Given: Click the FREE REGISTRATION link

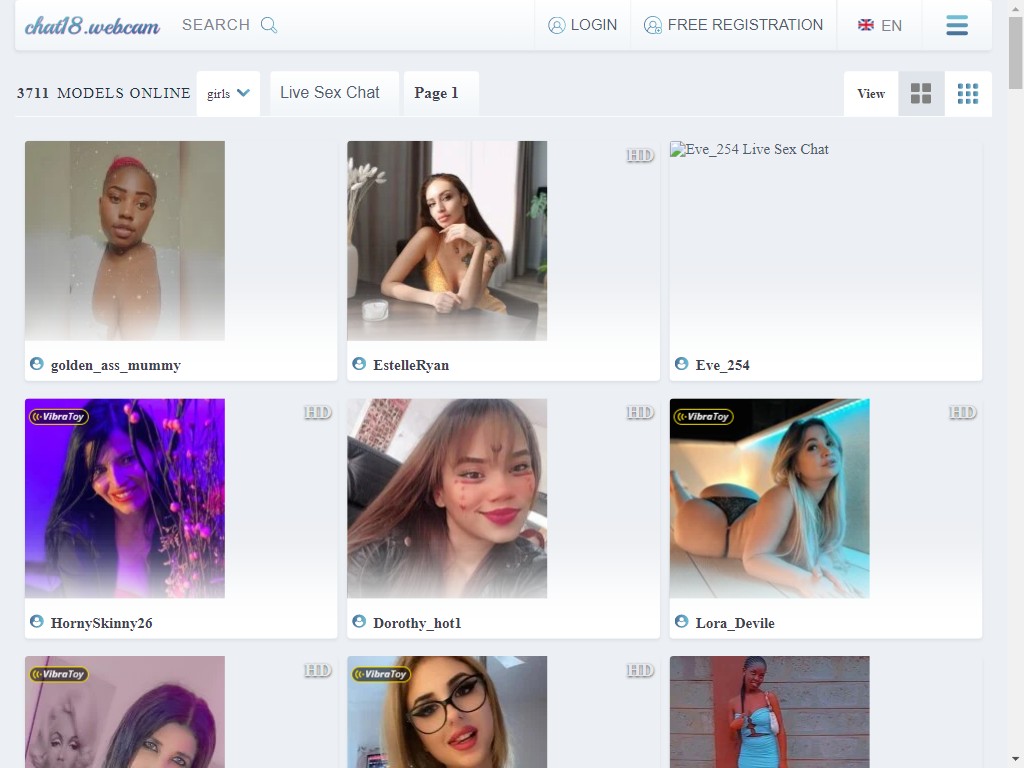Looking at the screenshot, I should click(745, 25).
